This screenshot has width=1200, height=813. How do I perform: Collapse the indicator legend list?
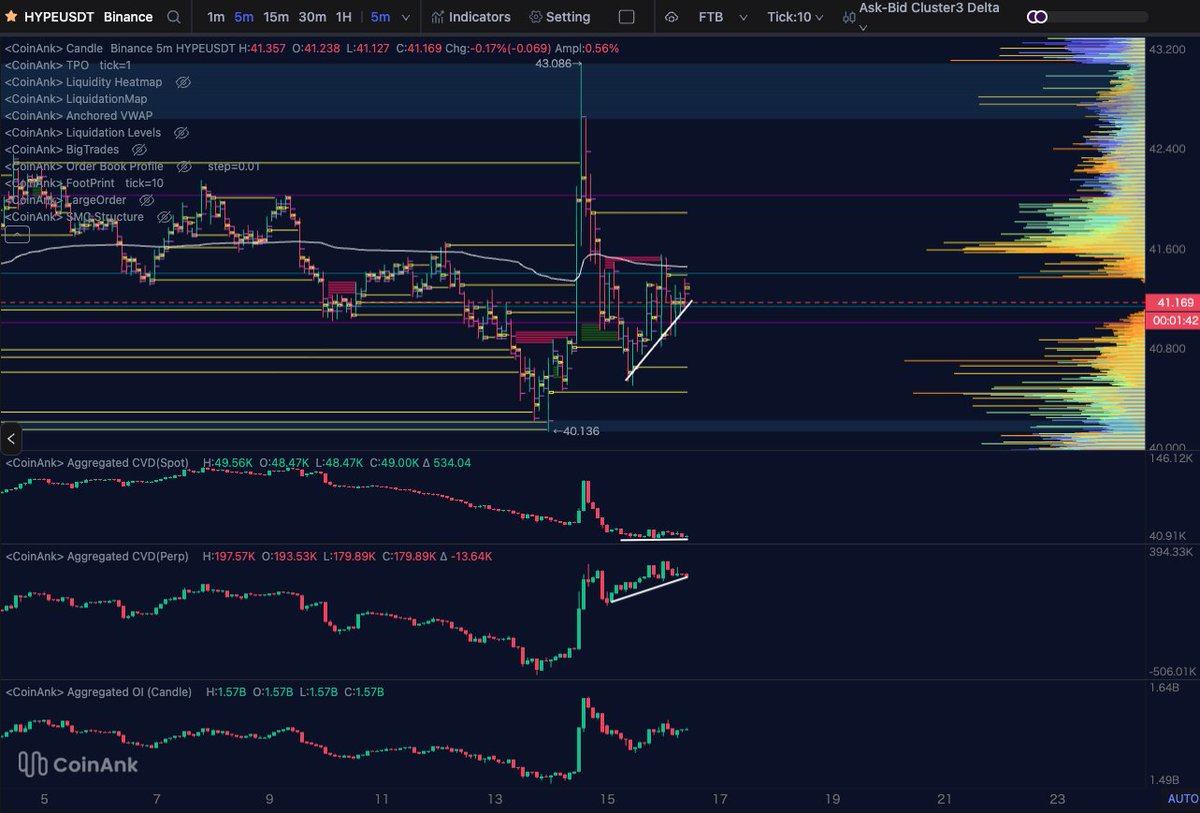coord(16,235)
